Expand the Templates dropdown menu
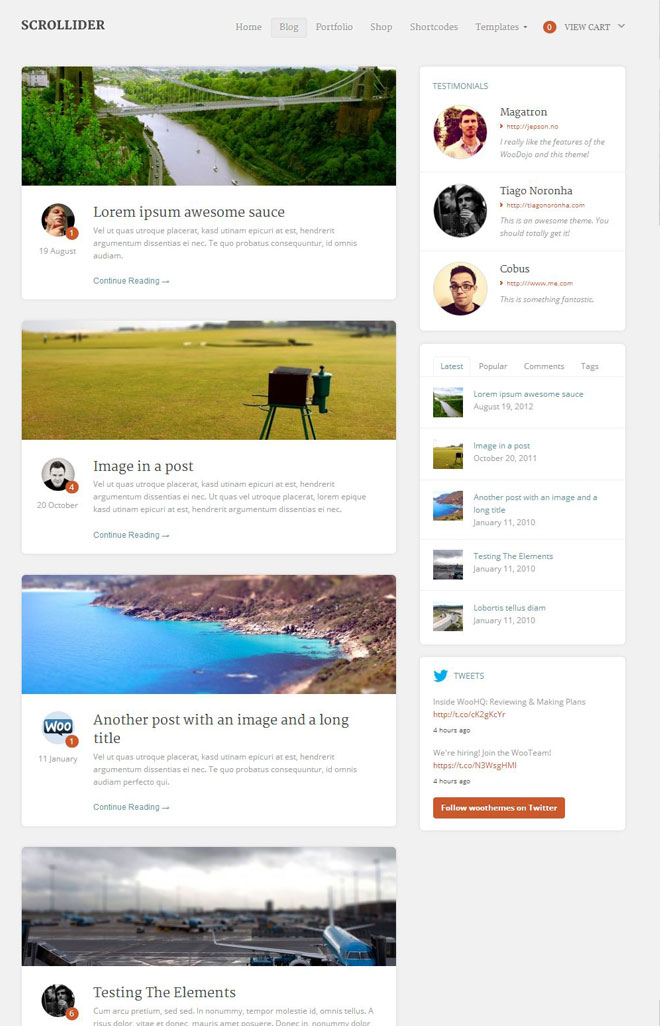This screenshot has width=660, height=1026. tap(501, 27)
